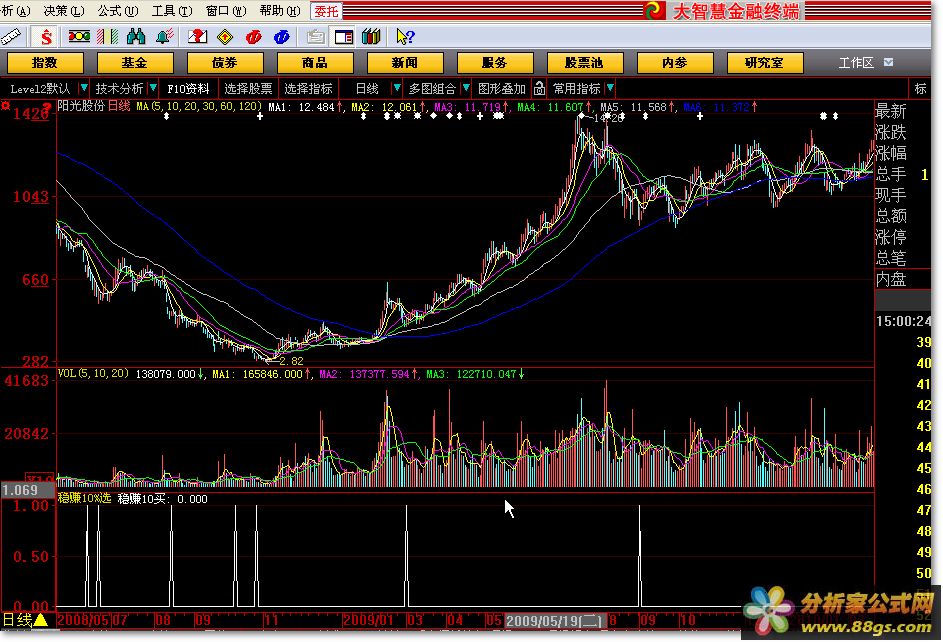Click the envelope with question mark icon
Viewport: 943px width, 642px height.
(x=197, y=37)
